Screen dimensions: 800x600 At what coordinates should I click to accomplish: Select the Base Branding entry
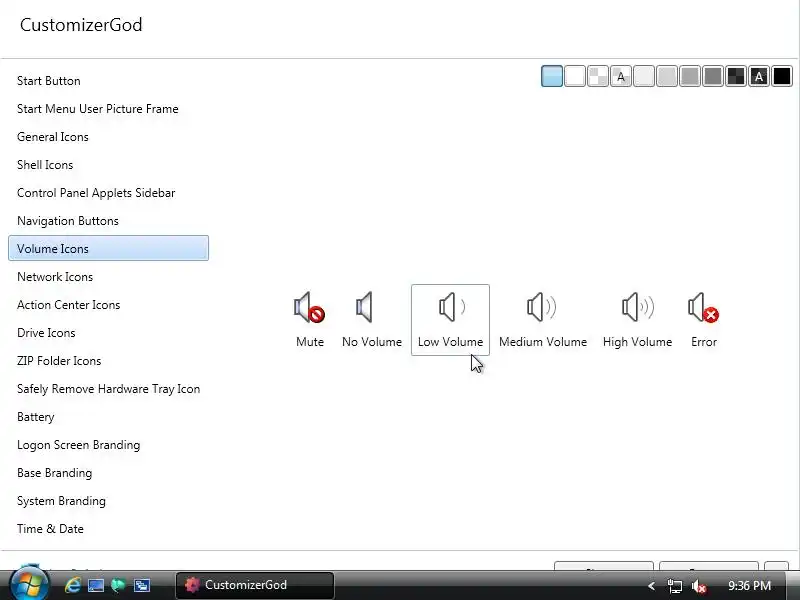(x=54, y=473)
